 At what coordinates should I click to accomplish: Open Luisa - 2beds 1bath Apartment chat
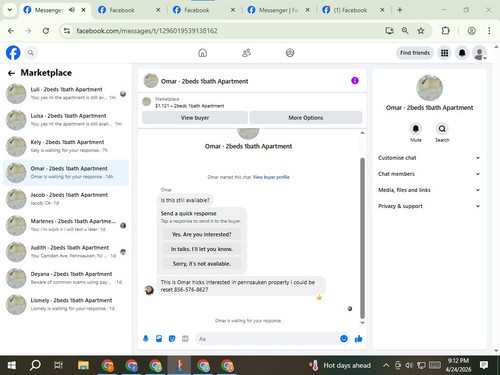point(66,120)
